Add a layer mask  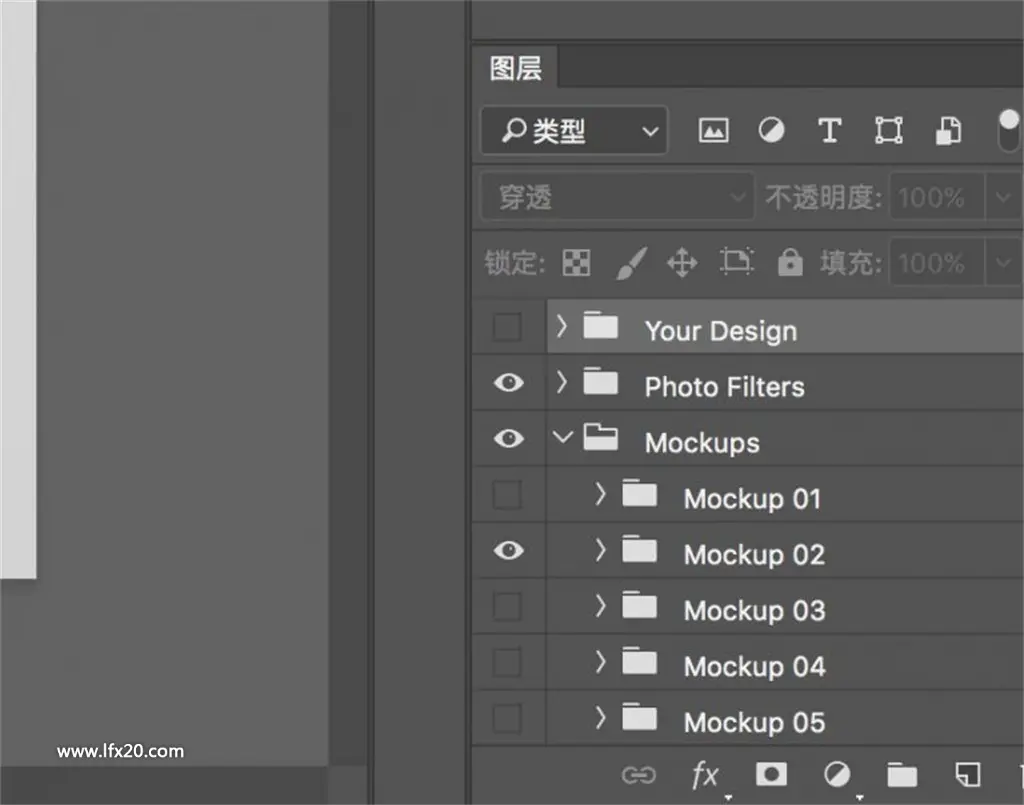coord(771,774)
